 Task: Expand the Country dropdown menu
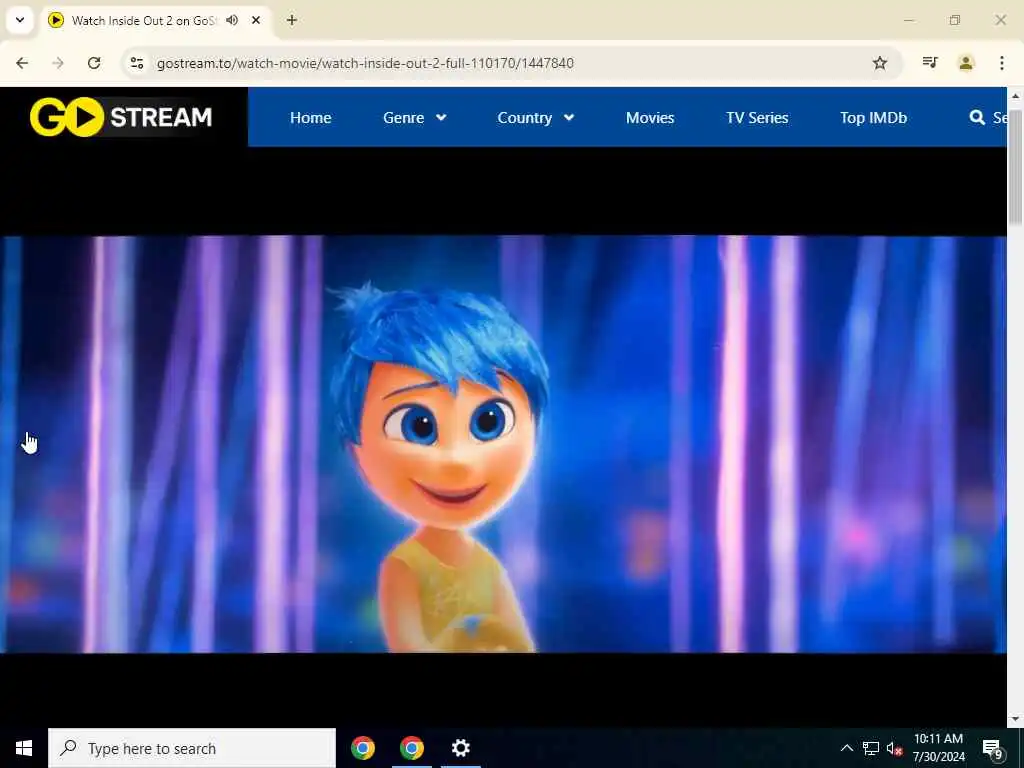(x=536, y=118)
